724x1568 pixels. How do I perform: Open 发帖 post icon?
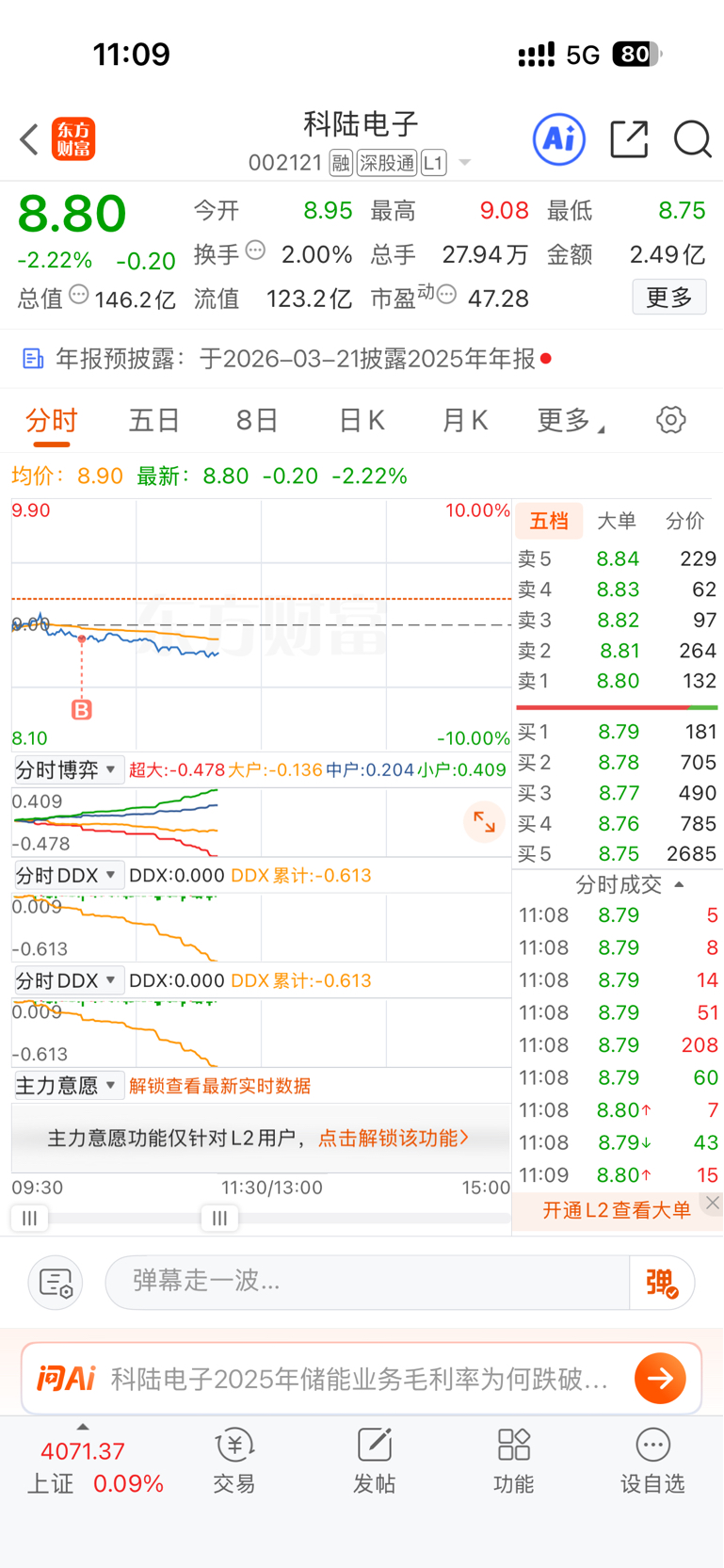pos(374,1460)
